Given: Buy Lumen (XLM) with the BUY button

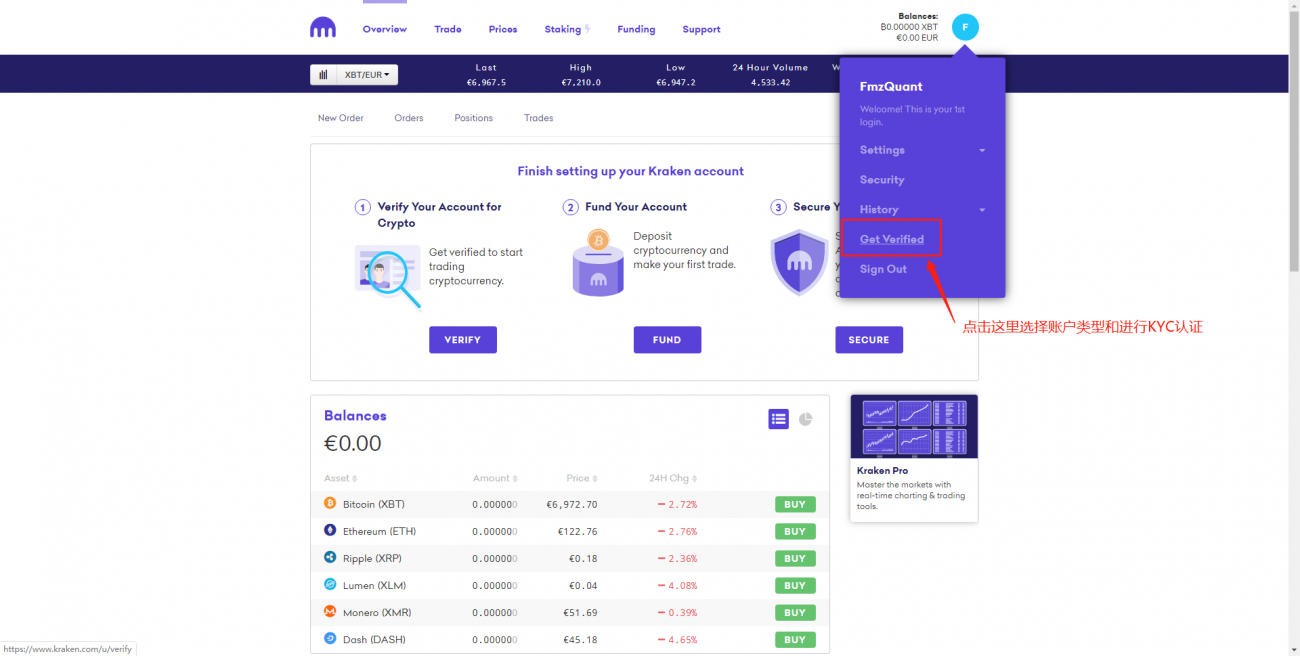Looking at the screenshot, I should click(795, 586).
